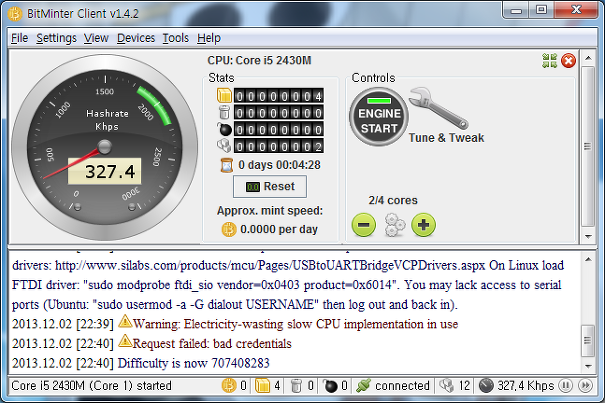Click the work units cubes icon in Stats
Screen dimensions: 605x403
tap(224, 146)
